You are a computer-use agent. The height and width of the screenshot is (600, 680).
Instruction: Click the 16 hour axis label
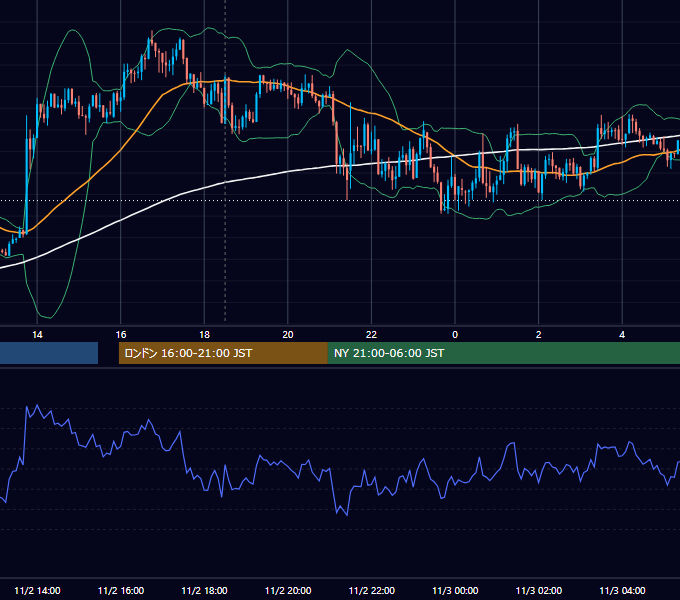pos(121,335)
